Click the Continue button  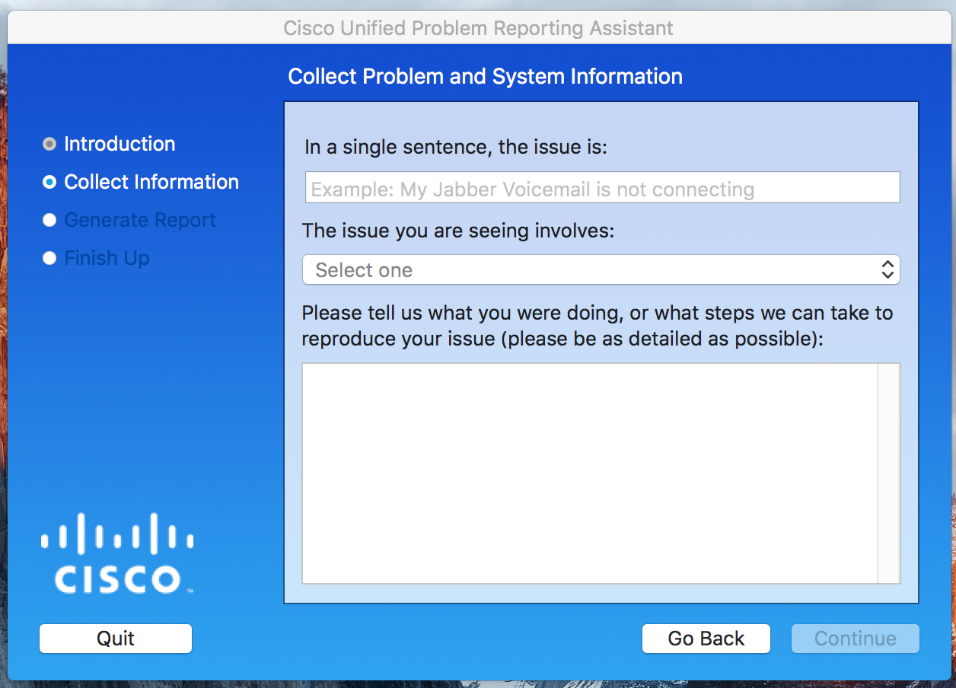855,639
